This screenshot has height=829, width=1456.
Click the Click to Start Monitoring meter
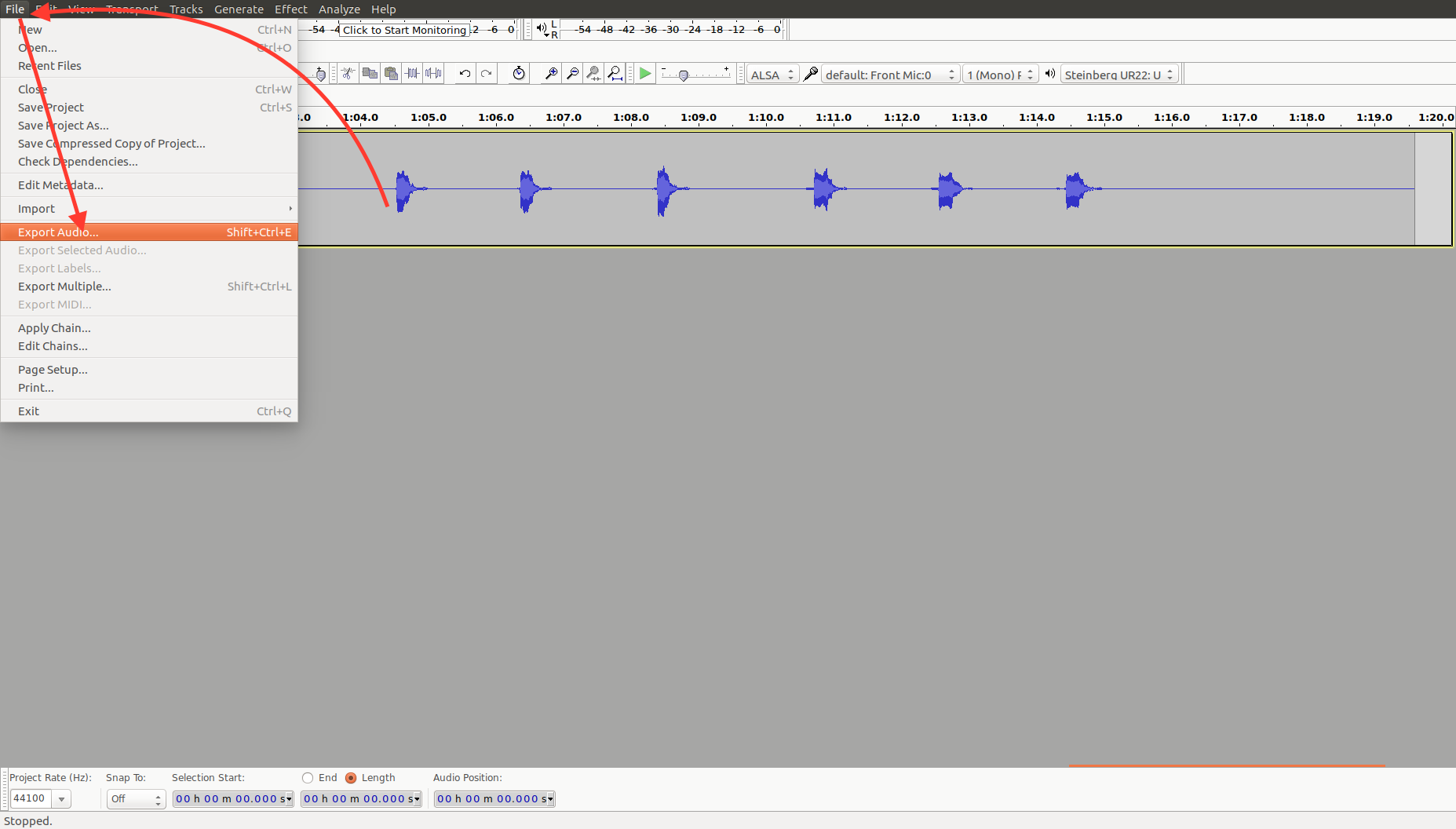404,30
